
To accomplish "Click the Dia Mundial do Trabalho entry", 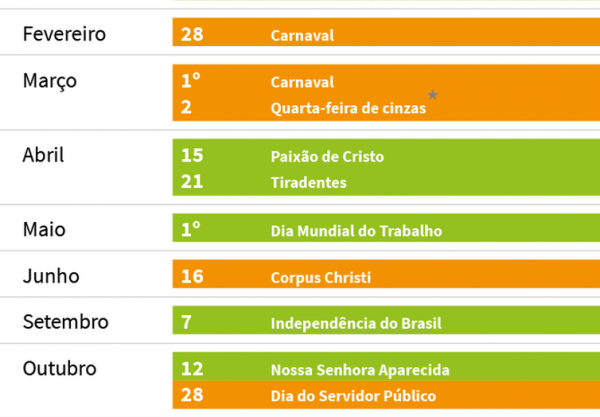I will click(356, 231).
